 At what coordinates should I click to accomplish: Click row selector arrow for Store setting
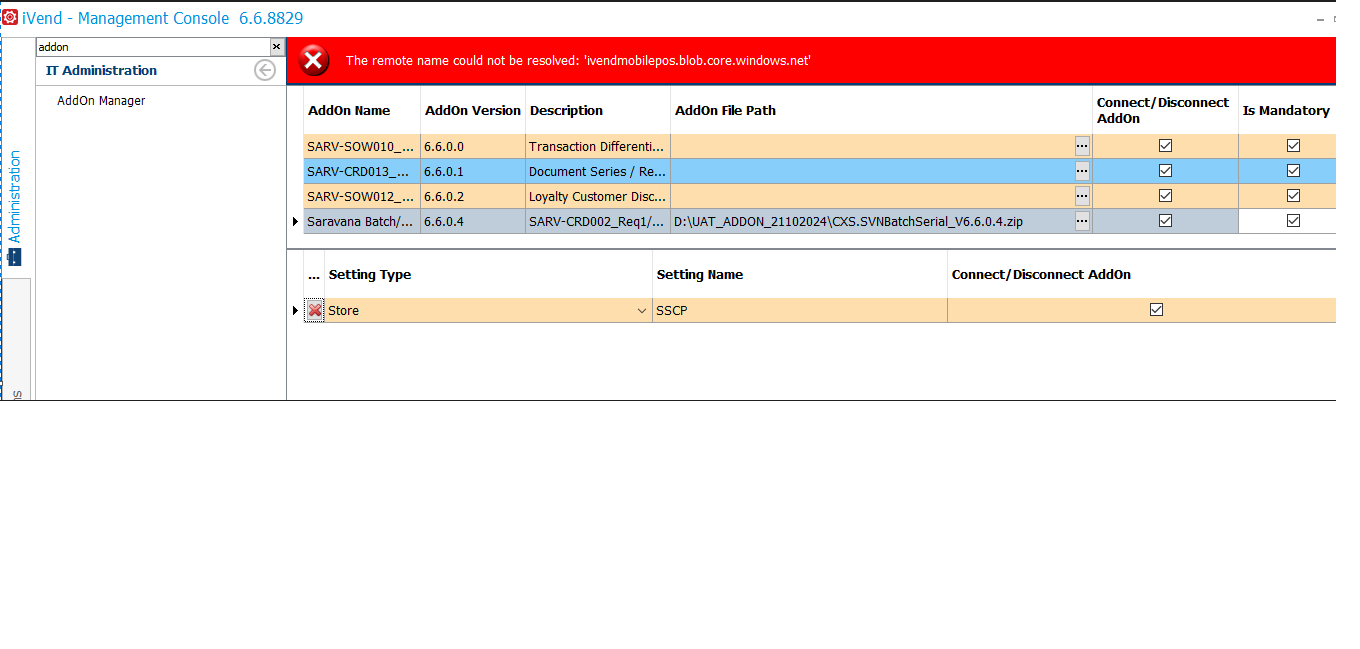click(x=295, y=311)
